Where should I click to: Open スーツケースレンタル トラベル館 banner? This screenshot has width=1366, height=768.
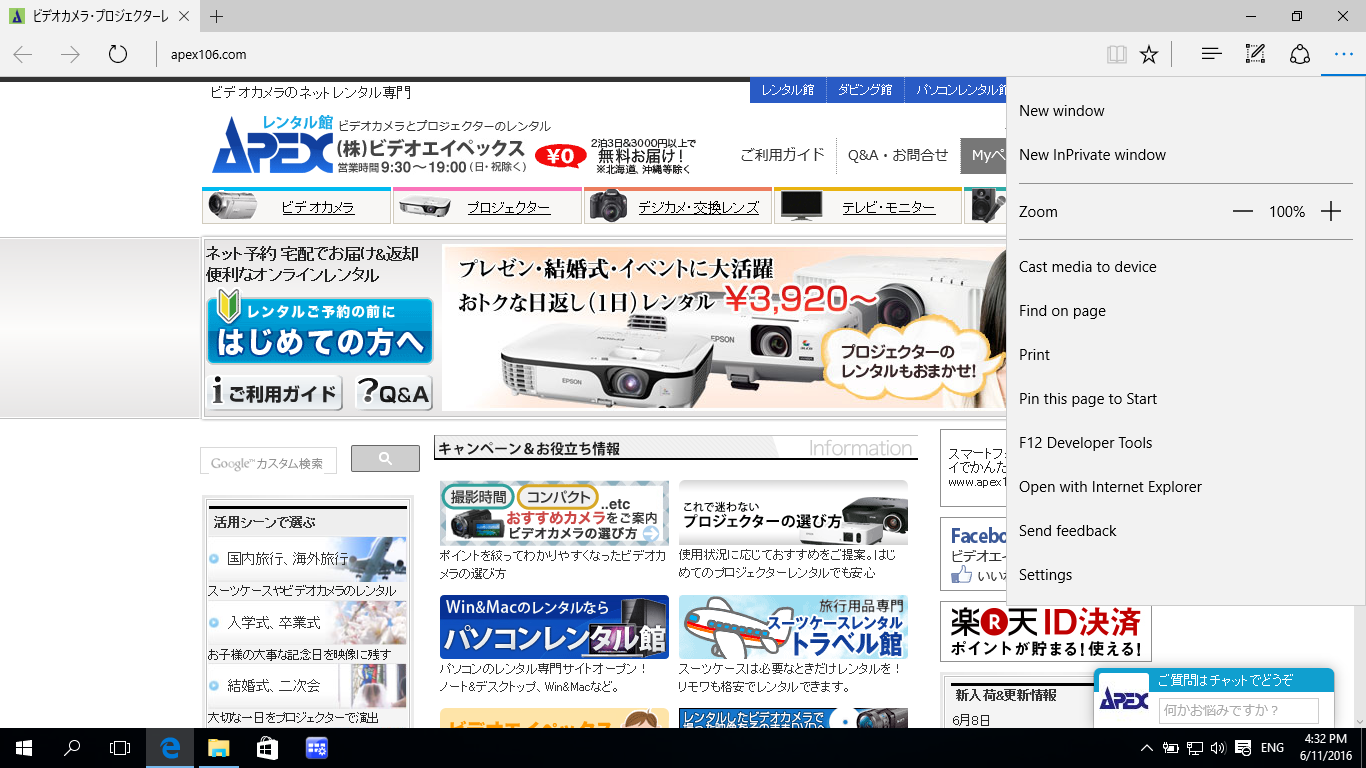793,627
